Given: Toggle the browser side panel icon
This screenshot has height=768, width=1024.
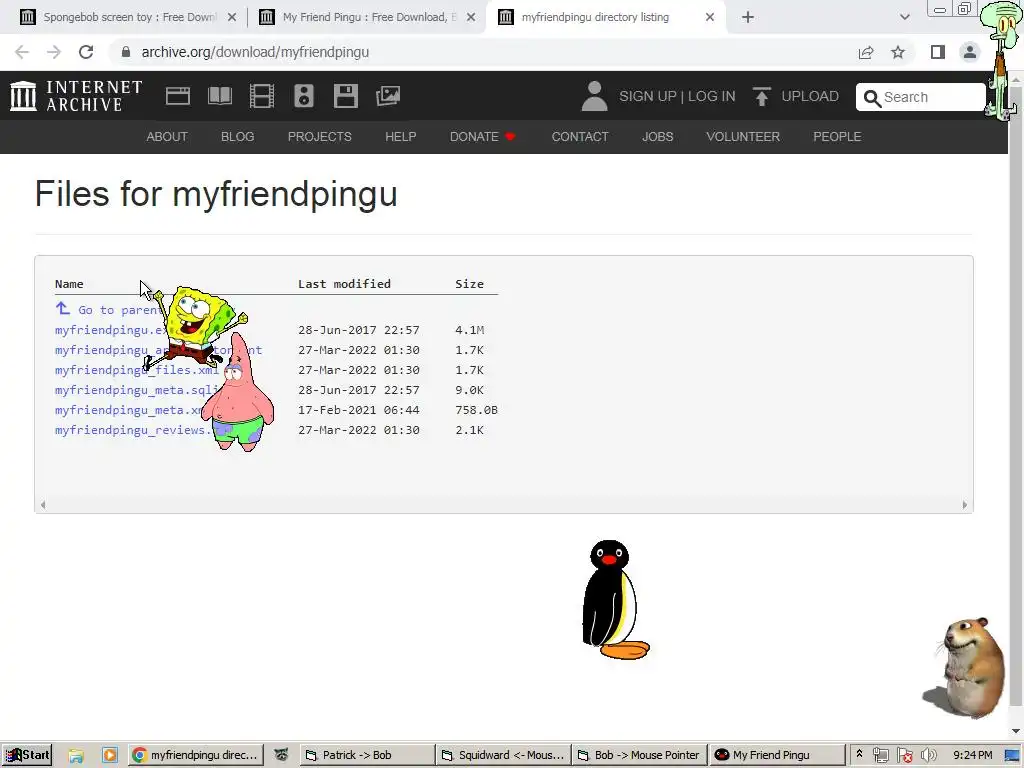Looking at the screenshot, I should tap(938, 52).
